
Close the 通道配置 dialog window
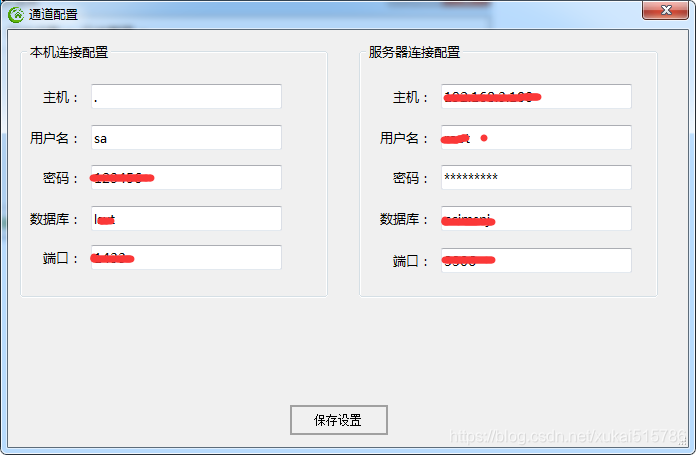(x=665, y=10)
